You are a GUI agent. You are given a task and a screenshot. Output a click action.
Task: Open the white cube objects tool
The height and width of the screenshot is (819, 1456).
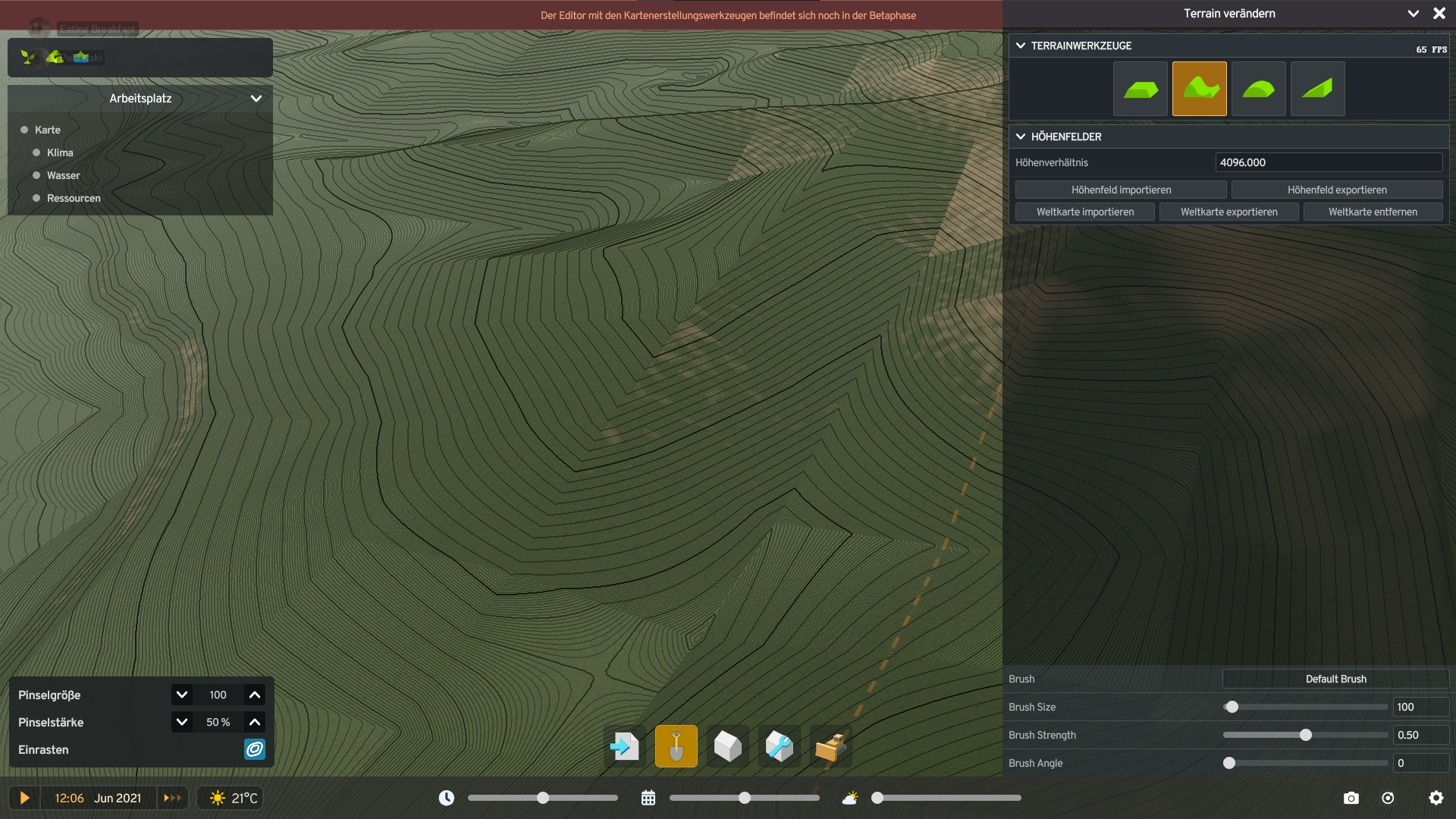pos(728,746)
